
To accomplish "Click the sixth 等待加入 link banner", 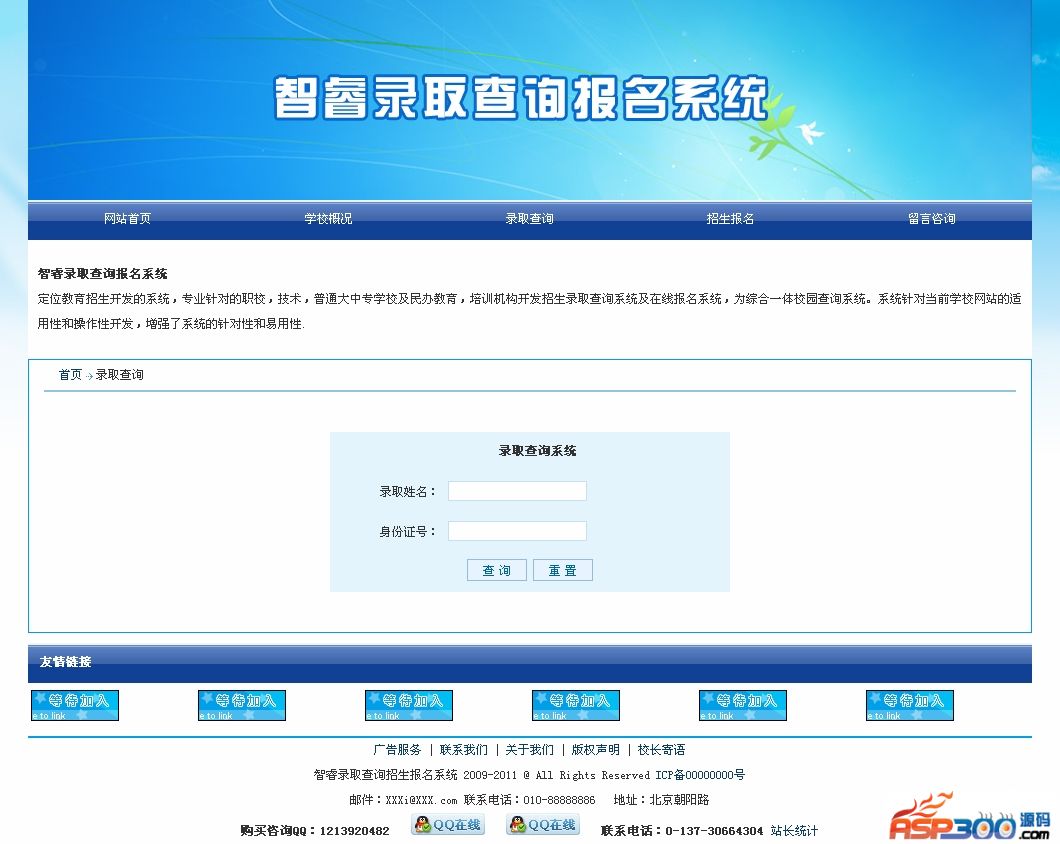I will pyautogui.click(x=910, y=705).
